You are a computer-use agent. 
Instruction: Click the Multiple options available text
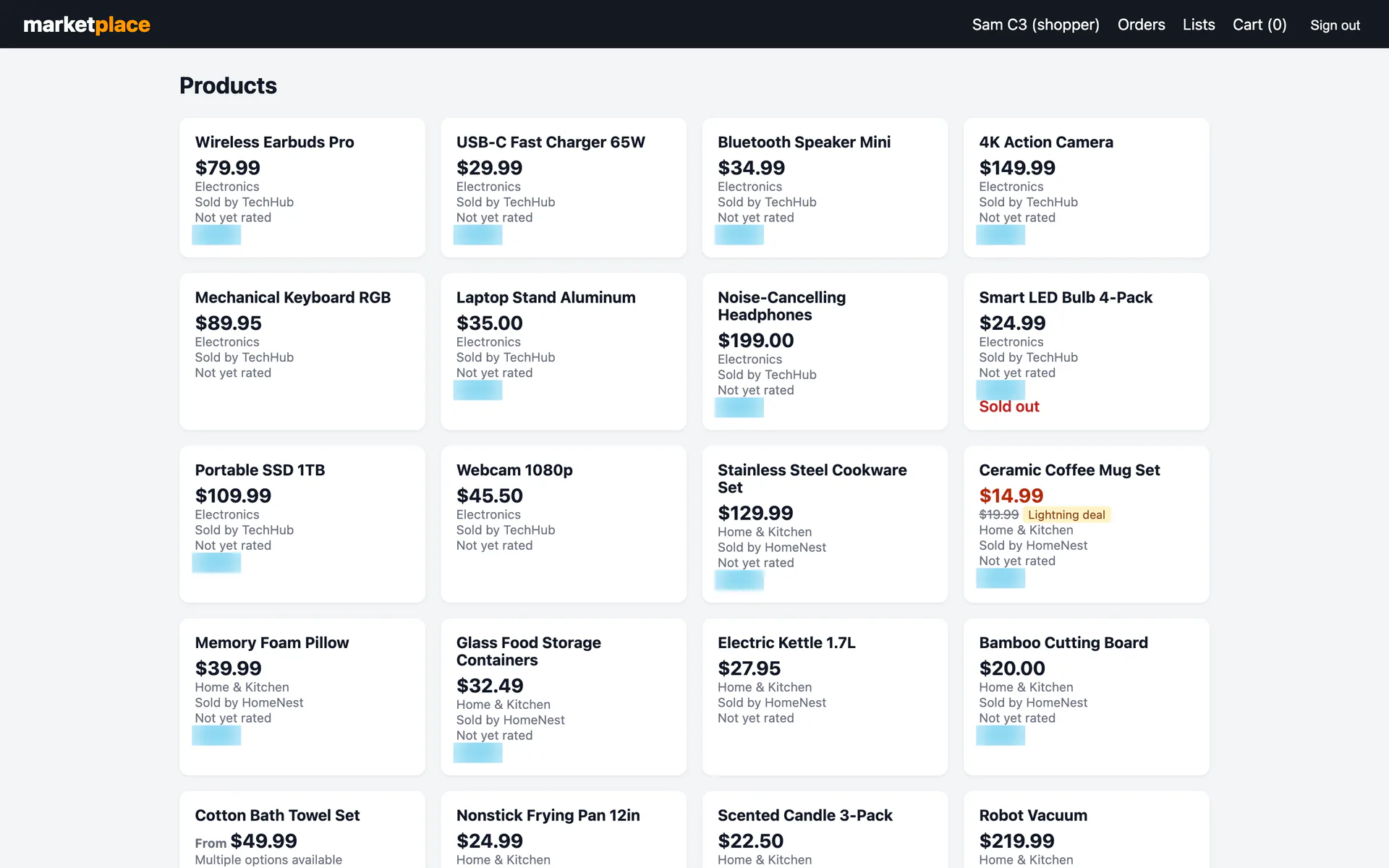point(268,860)
